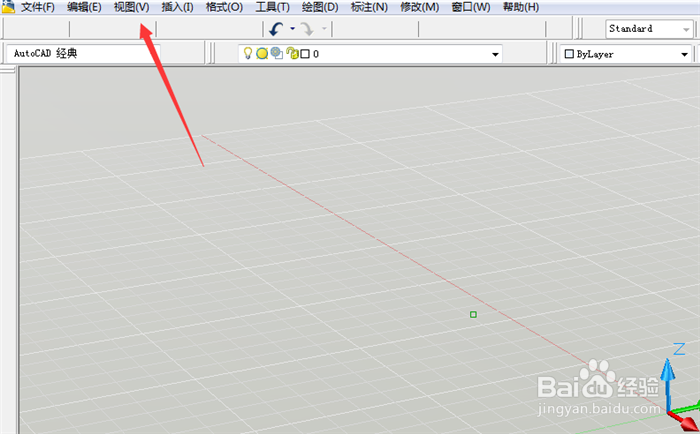Open the 格式(O) menu

pyautogui.click(x=224, y=7)
